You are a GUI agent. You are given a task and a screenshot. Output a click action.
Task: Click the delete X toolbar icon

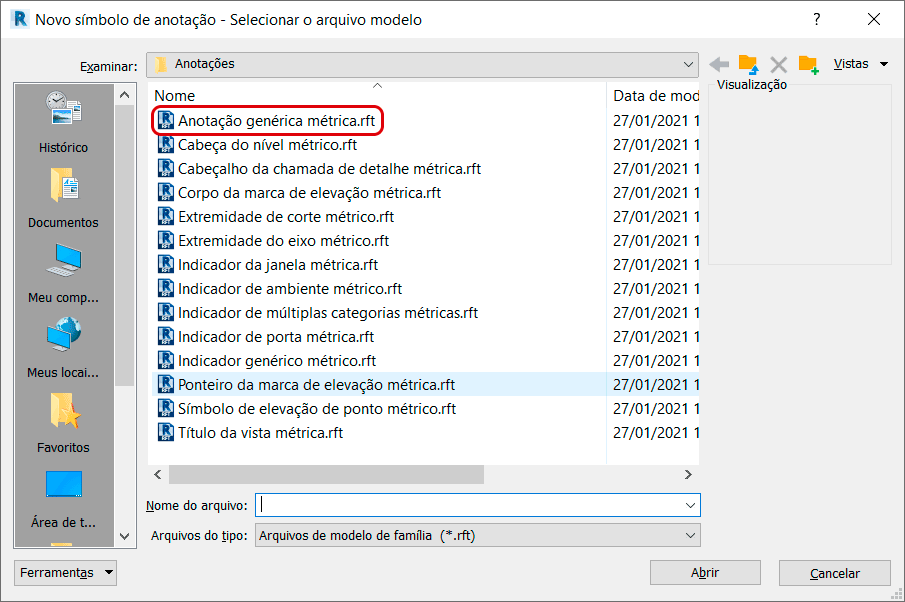click(779, 64)
